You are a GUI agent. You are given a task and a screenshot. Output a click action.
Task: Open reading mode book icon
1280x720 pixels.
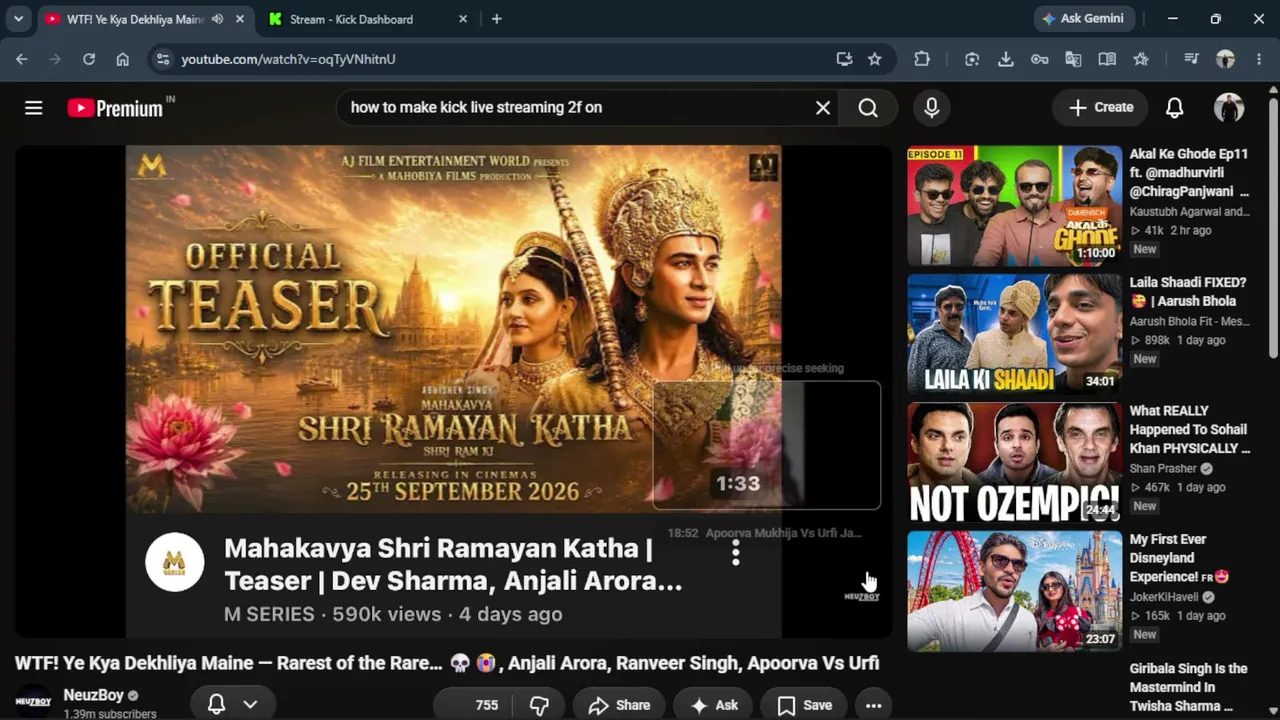point(1107,59)
